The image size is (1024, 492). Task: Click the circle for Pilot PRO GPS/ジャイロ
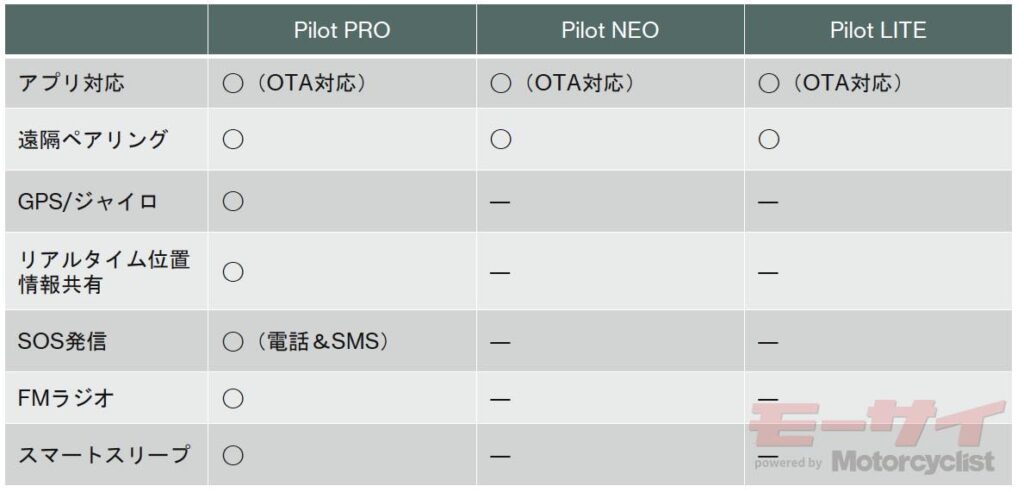click(232, 202)
